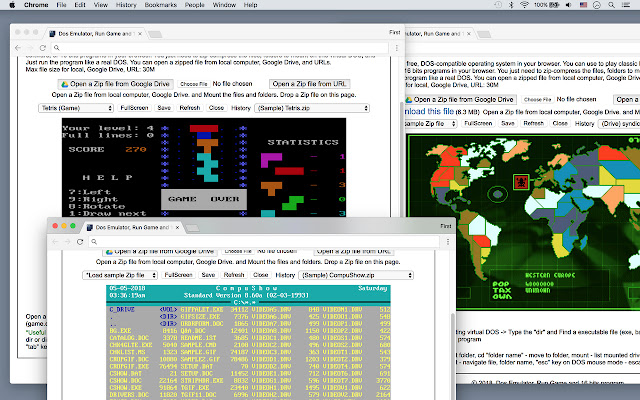Viewport: 640px width, 400px height.
Task: Click Save in the map window
Action: 507,123
